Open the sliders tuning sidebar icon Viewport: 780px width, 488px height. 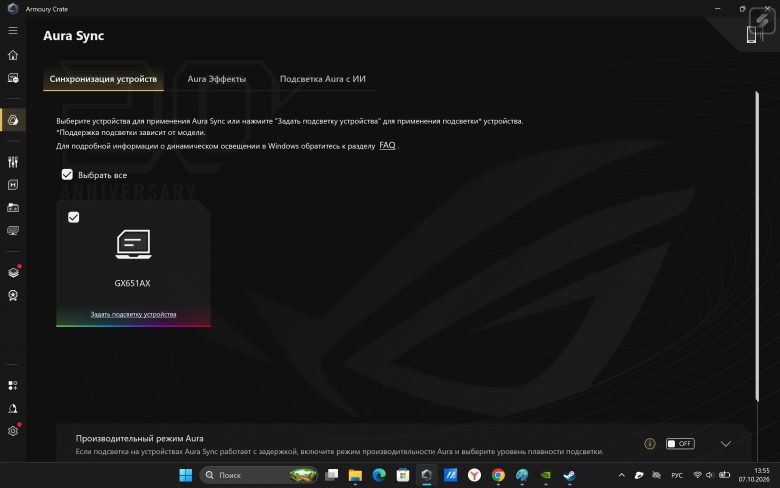click(13, 162)
